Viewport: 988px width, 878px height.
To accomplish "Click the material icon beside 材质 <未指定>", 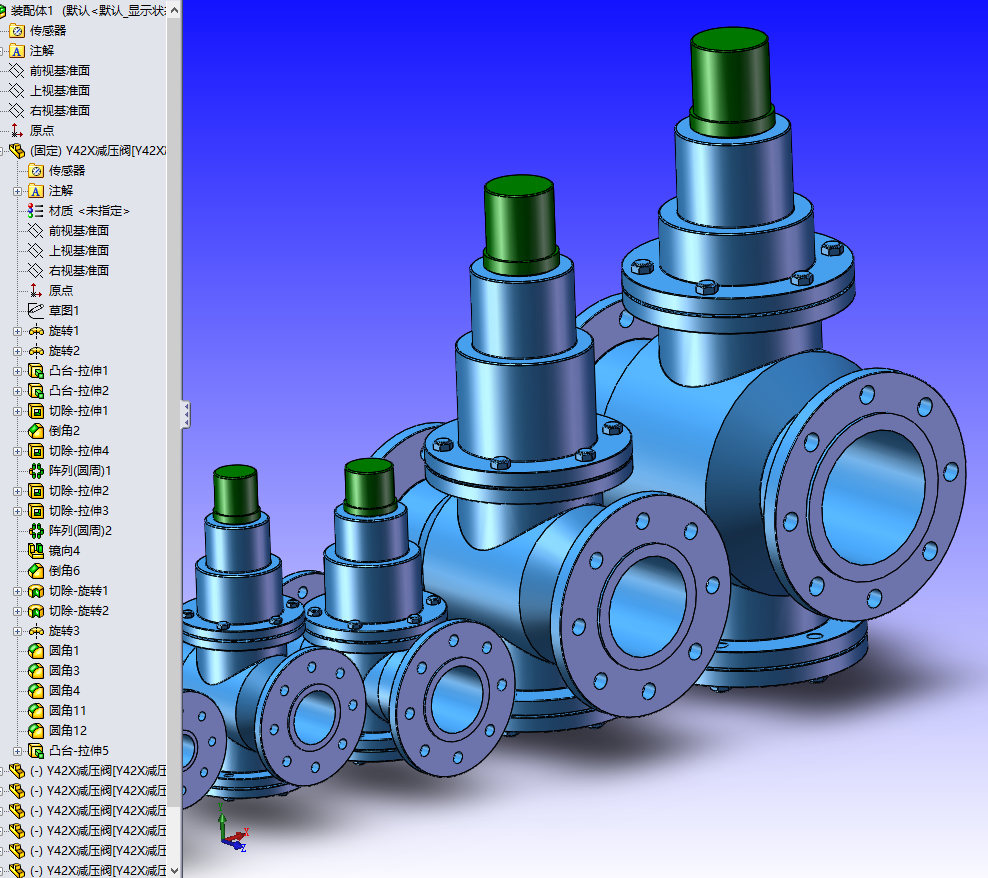I will [x=36, y=211].
